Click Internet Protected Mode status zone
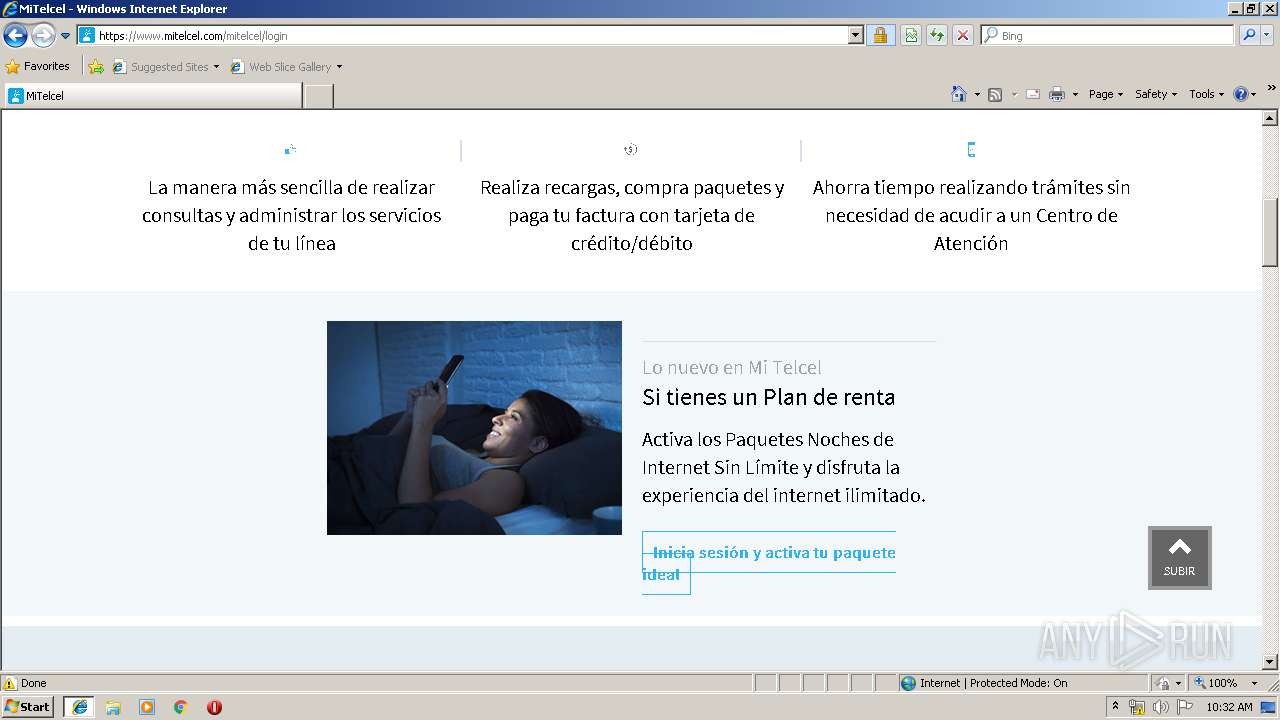Image resolution: width=1280 pixels, height=720 pixels. pos(1022,683)
